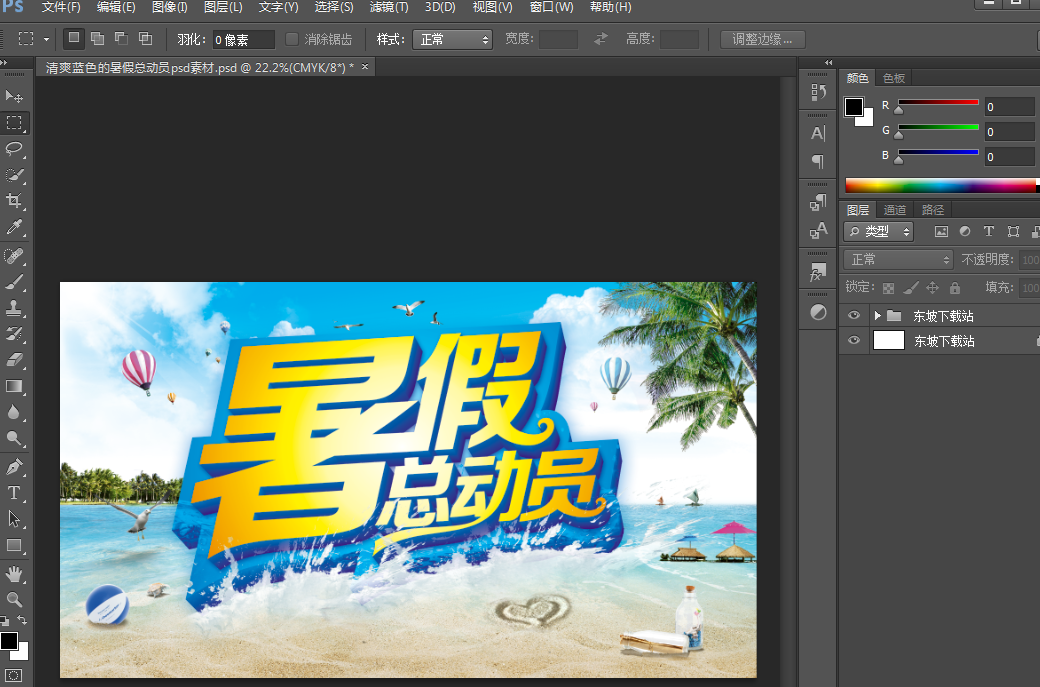Expand the 东坡下载站 layer group
This screenshot has width=1040, height=687.
877,316
